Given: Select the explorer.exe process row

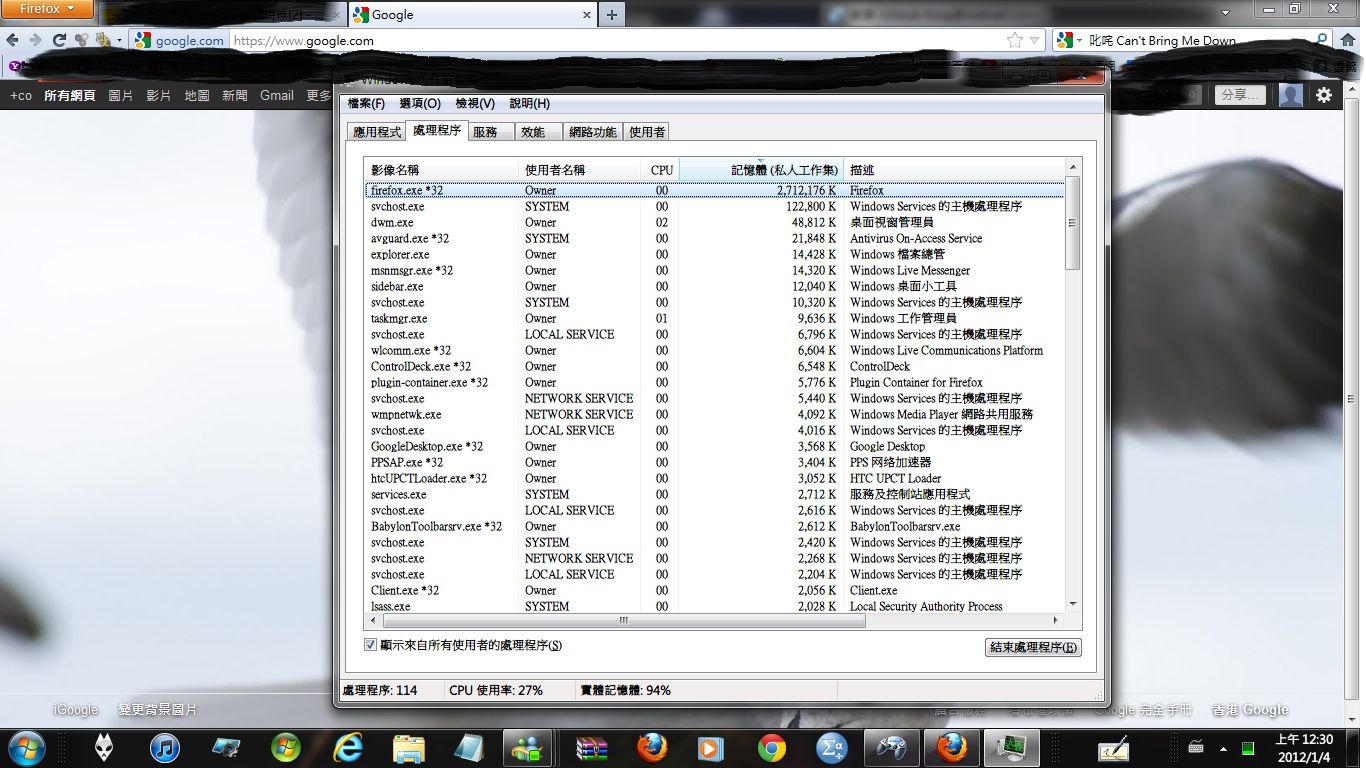Looking at the screenshot, I should pyautogui.click(x=714, y=254).
